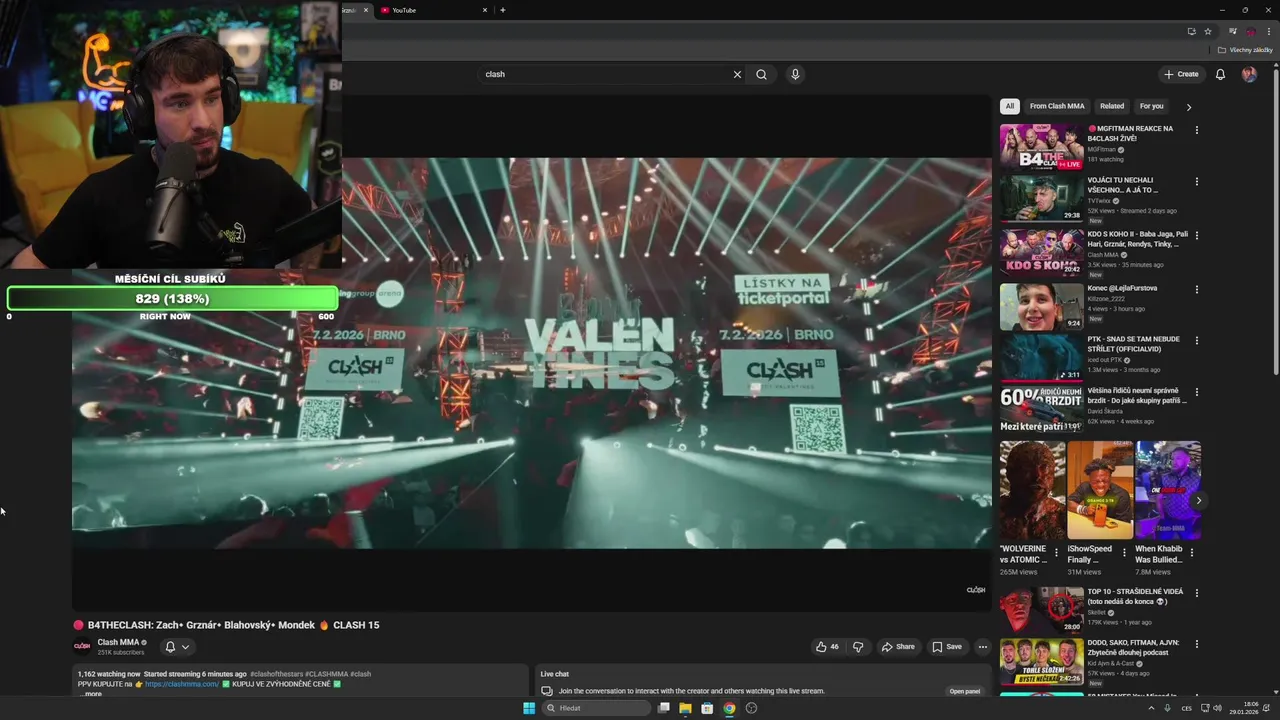Viewport: 1280px width, 720px height.
Task: Open the 'Všechny záložky' bookmarks folder
Action: point(1246,50)
